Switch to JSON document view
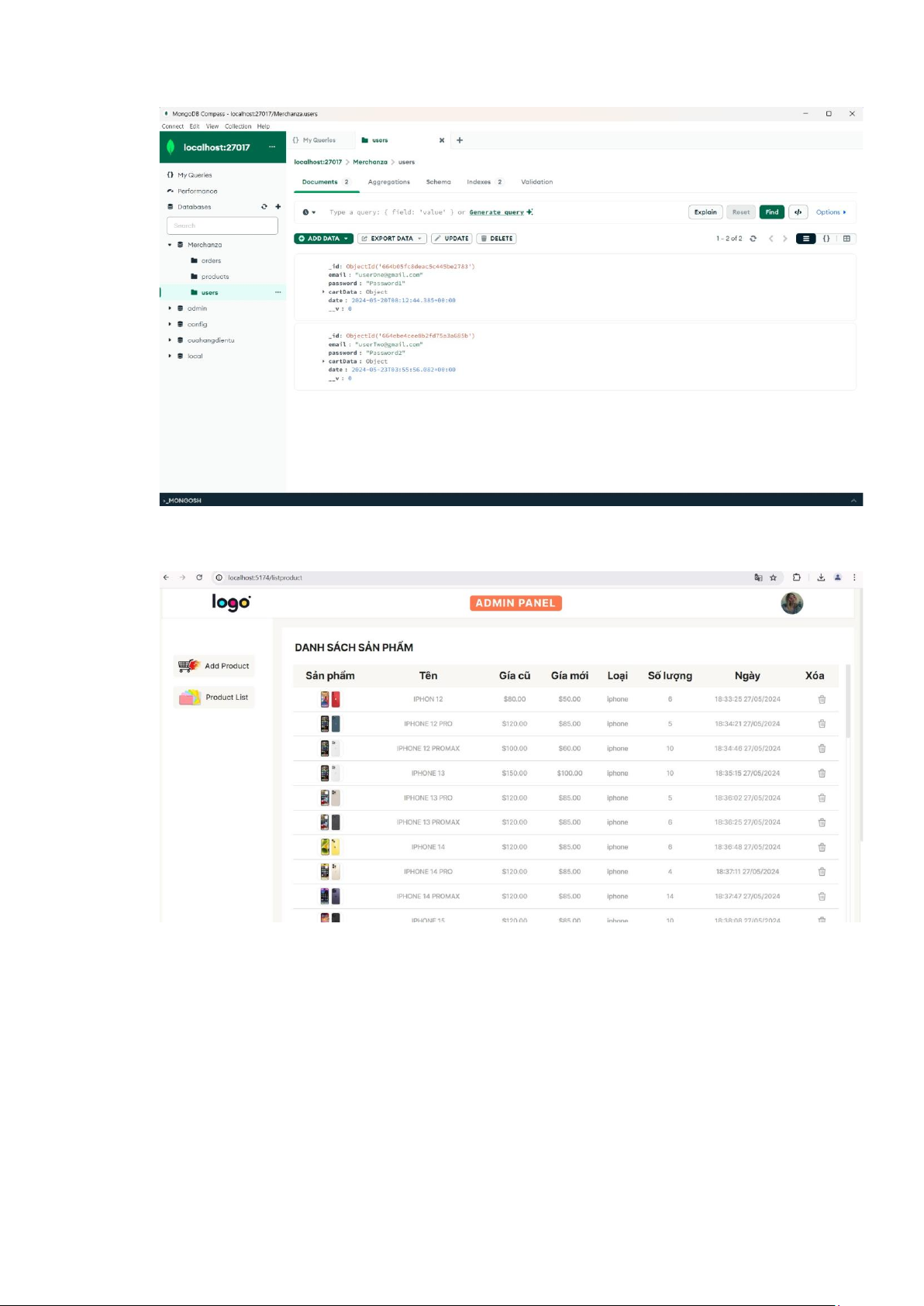Screen dimensions: 924x1306 826,239
